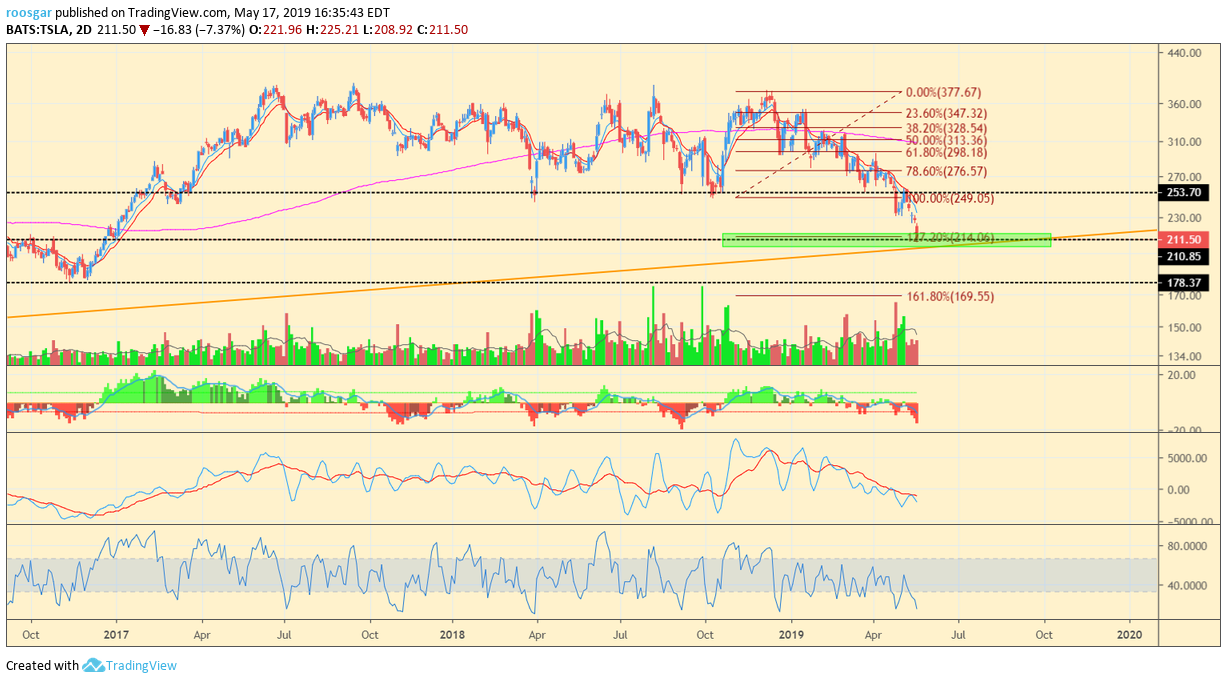Click the 2020 label on time axis
The height and width of the screenshot is (683, 1227).
coord(1130,634)
